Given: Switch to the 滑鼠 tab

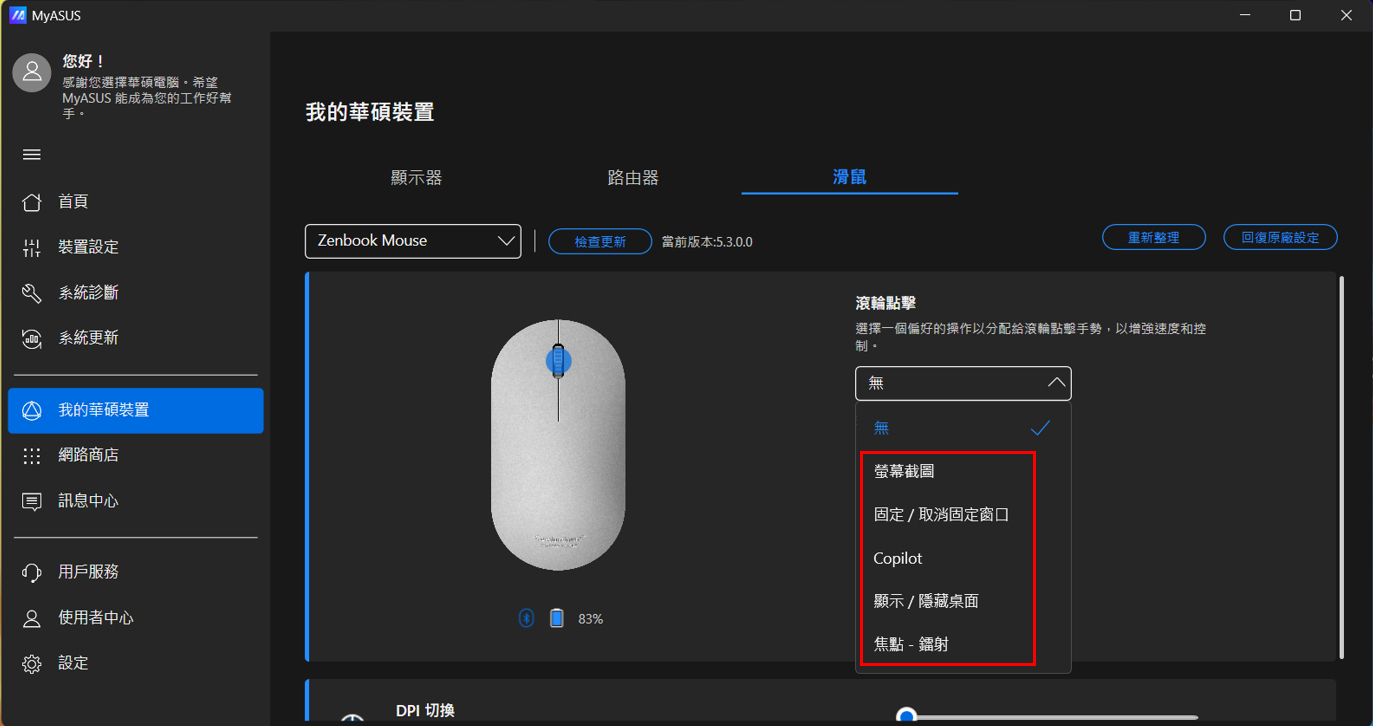Looking at the screenshot, I should [x=850, y=177].
